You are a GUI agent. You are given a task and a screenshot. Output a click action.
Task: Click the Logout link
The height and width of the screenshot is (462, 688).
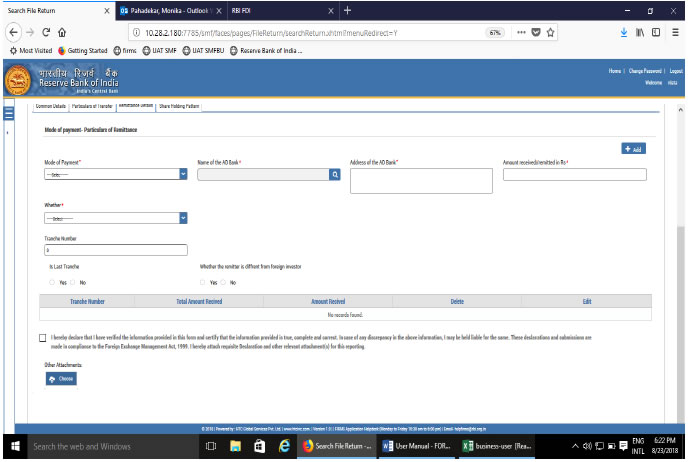coord(676,71)
